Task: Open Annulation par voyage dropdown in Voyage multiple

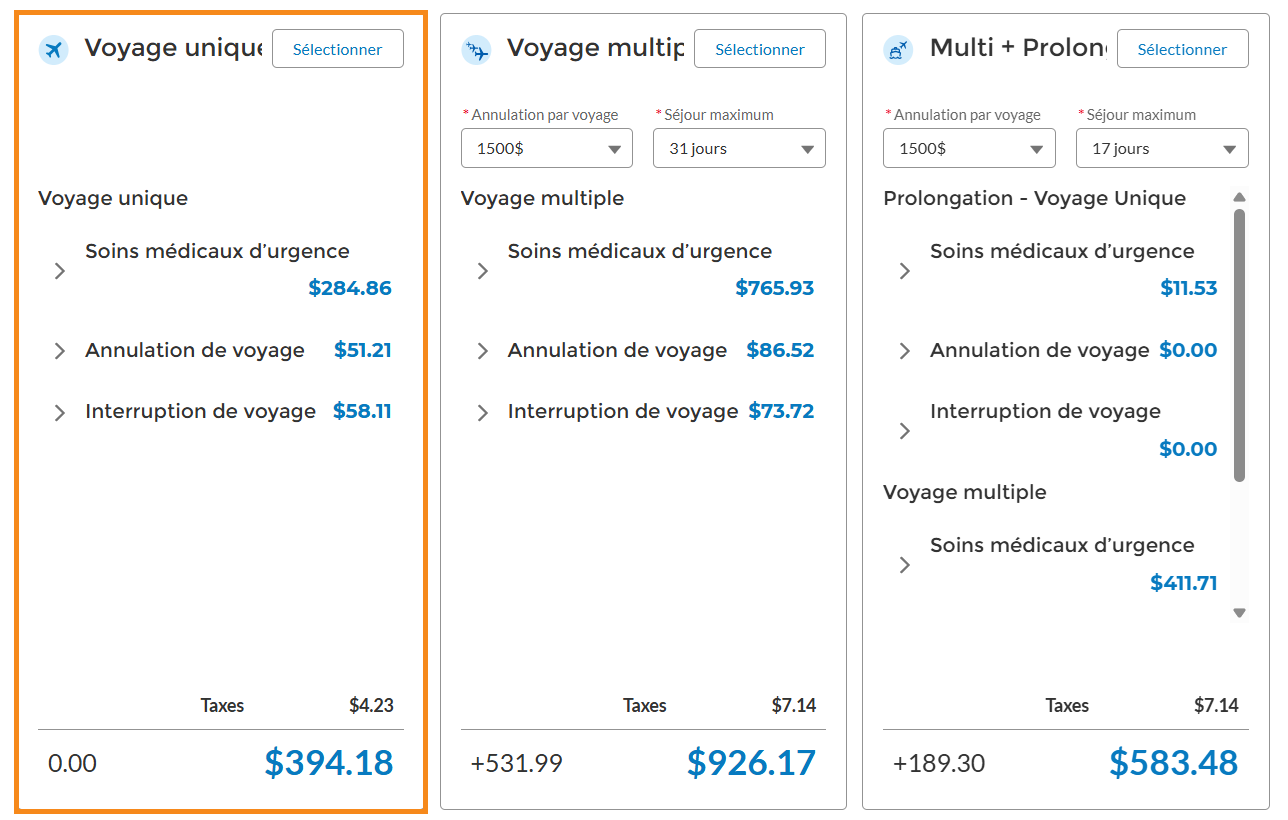Action: [547, 148]
